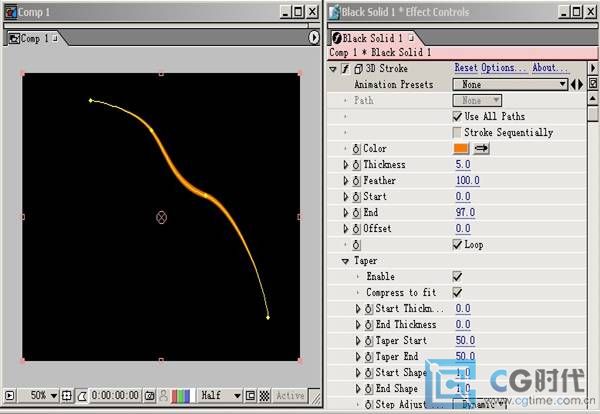Screen dimensions: 600x414
Task: Click the 3D Stroke effect enable 'f' icon
Action: pyautogui.click(x=345, y=69)
